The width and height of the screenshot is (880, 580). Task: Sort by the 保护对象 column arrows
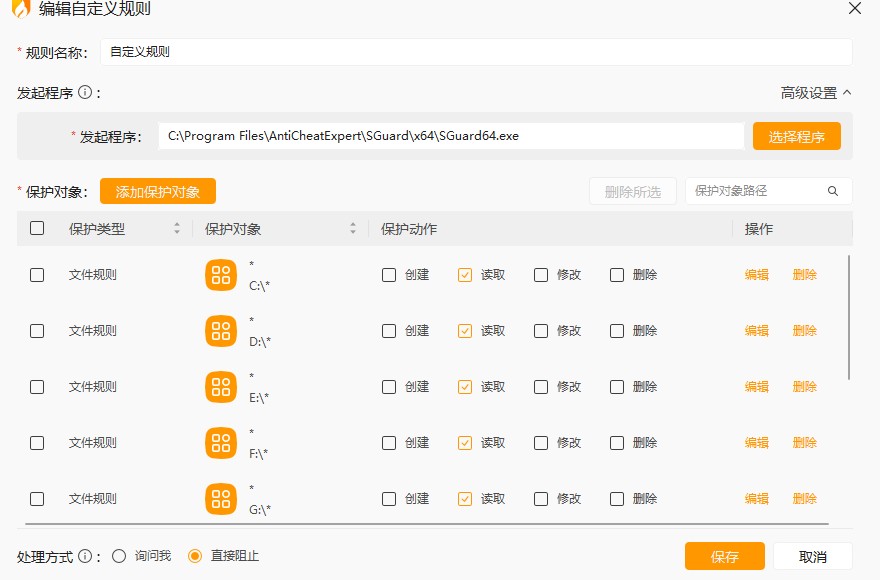(x=353, y=229)
